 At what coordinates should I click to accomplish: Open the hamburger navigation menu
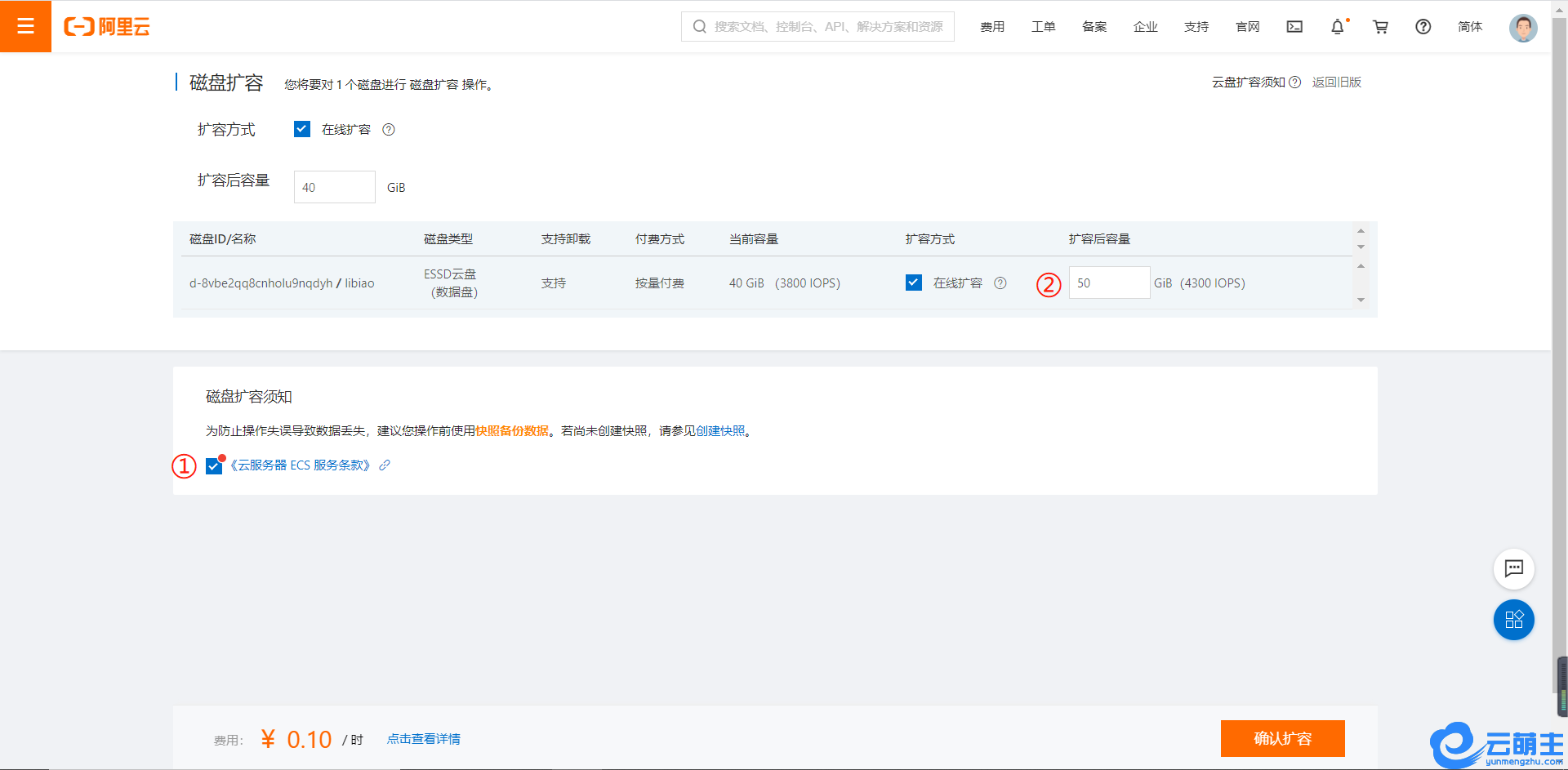click(x=25, y=26)
